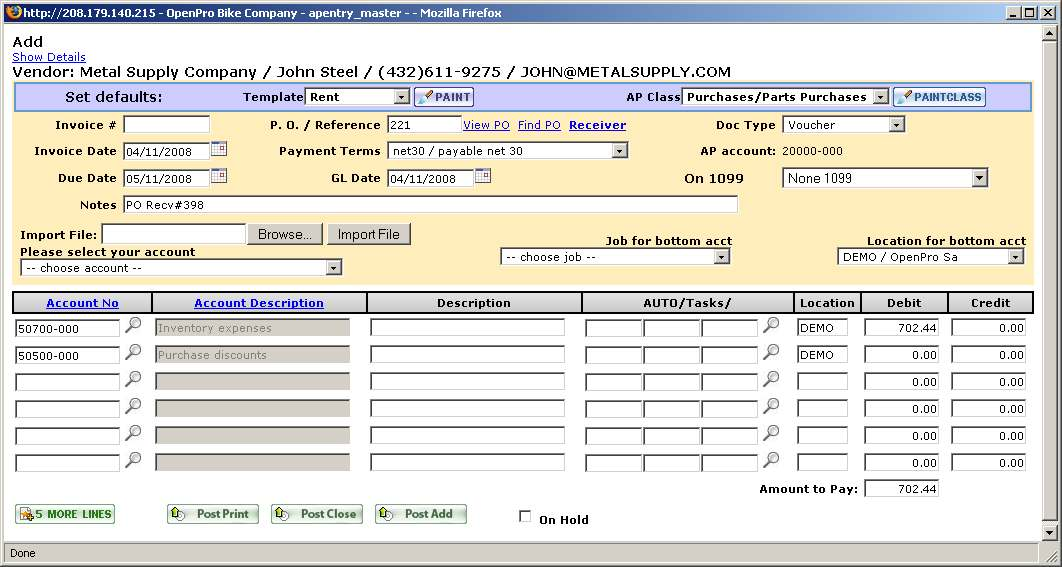Open the Invoice Date calendar picker
Screen dimensions: 1062x567
click(x=219, y=149)
